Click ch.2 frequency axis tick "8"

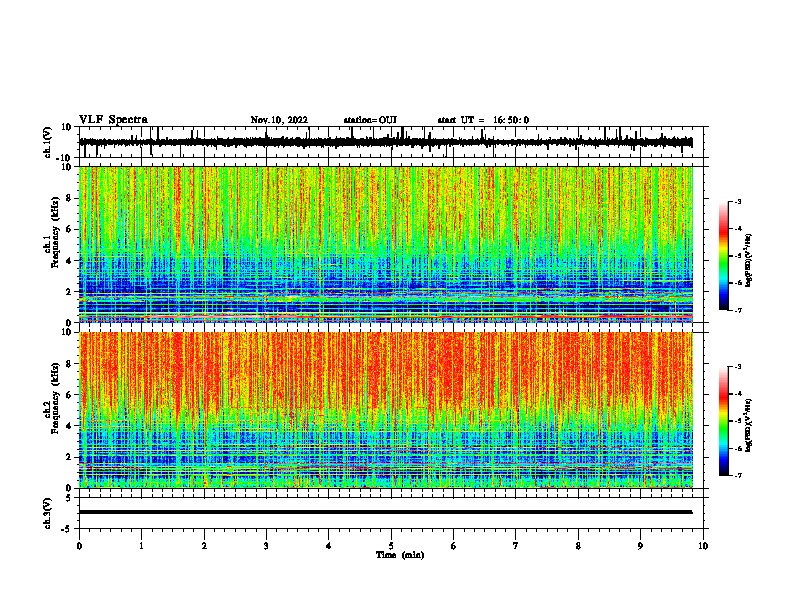coord(69,364)
